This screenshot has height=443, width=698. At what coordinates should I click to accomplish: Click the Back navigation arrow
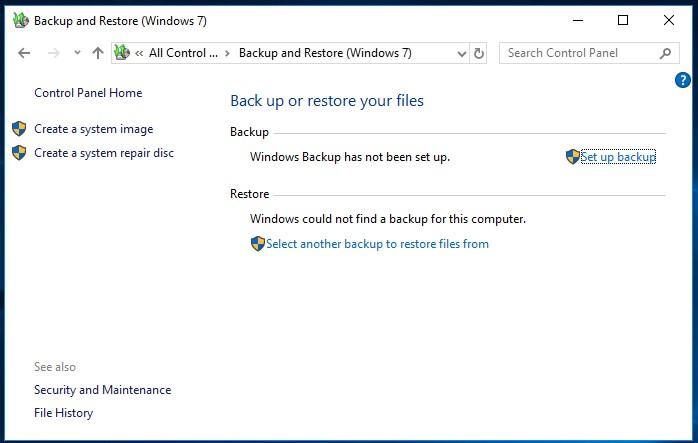pyautogui.click(x=24, y=53)
